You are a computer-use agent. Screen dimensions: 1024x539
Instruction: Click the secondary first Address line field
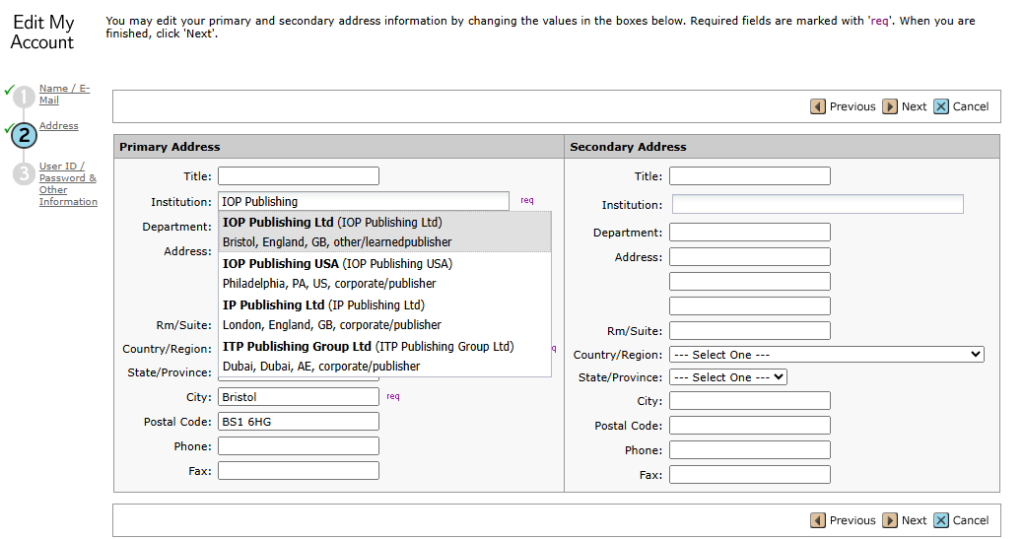[750, 257]
